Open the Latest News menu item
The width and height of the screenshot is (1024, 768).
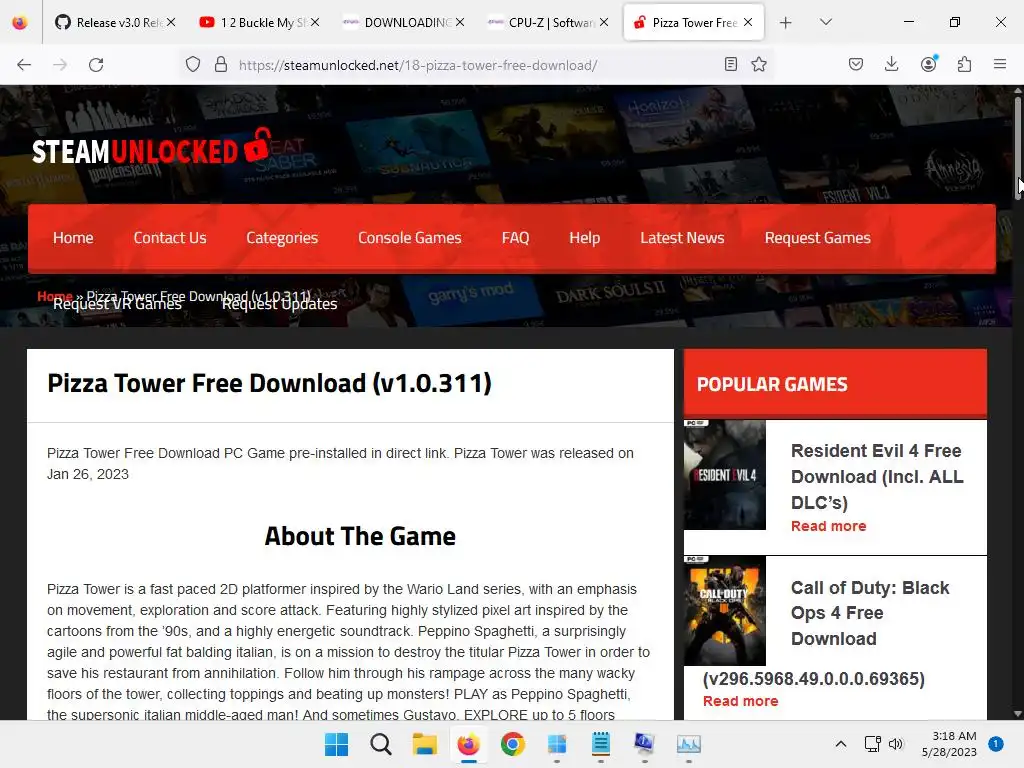click(x=682, y=238)
